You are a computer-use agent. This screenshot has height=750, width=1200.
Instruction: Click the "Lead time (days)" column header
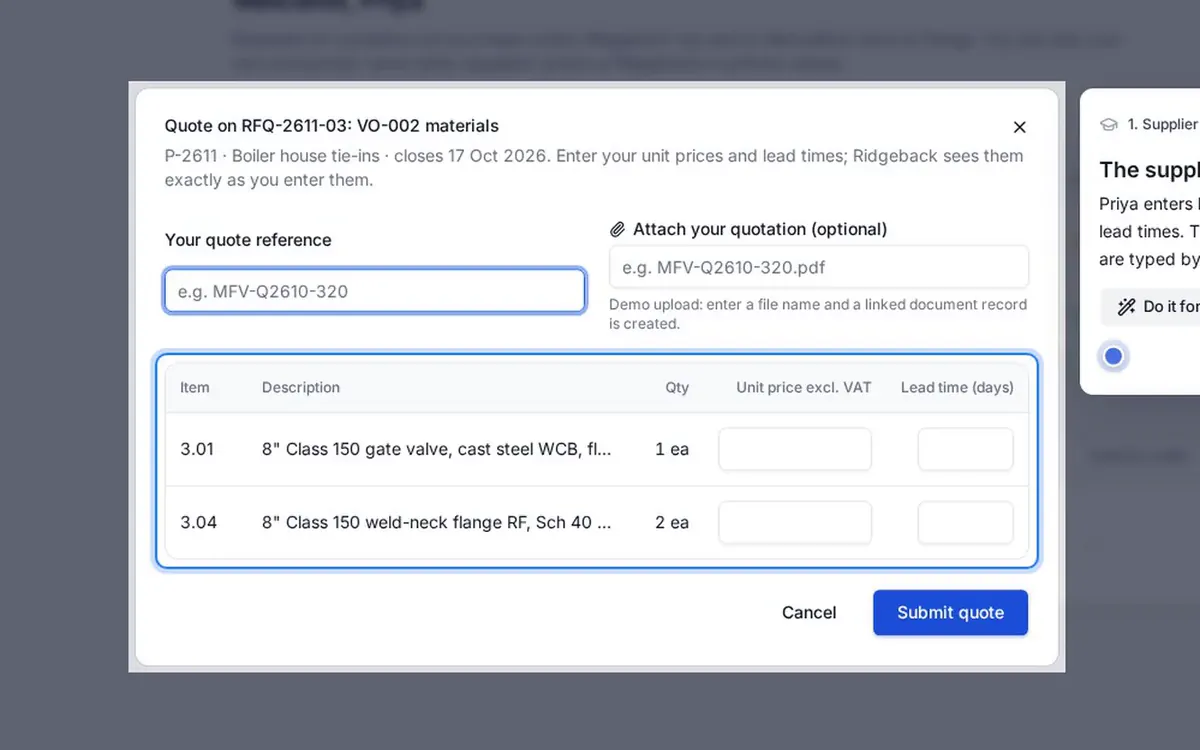pos(957,387)
